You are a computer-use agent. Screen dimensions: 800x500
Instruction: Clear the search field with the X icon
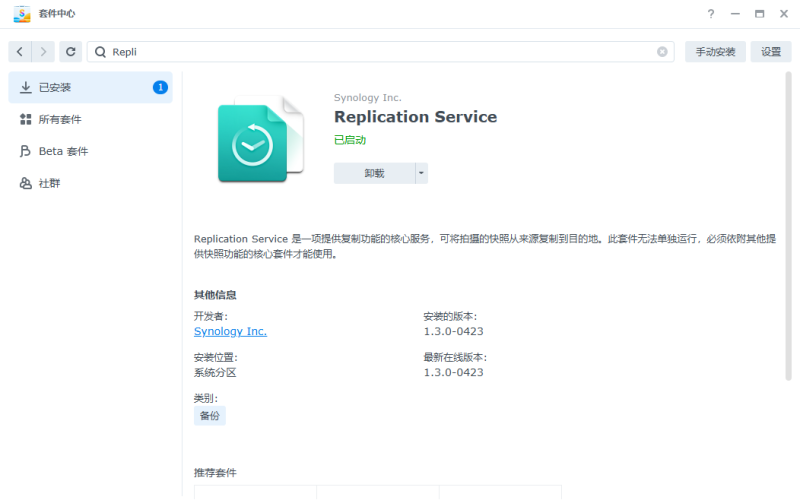[662, 52]
